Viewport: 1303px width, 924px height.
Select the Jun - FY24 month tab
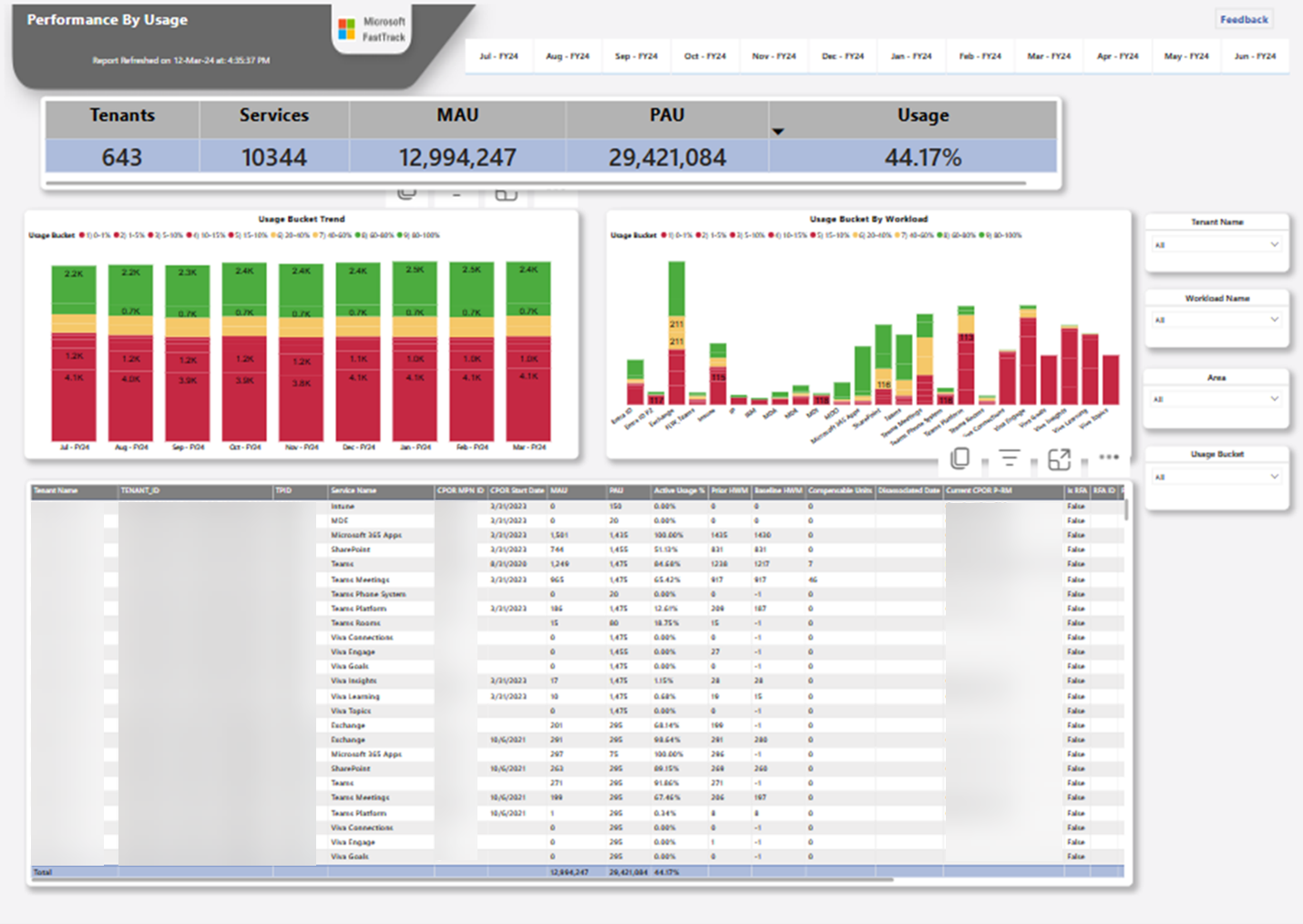pos(1256,56)
